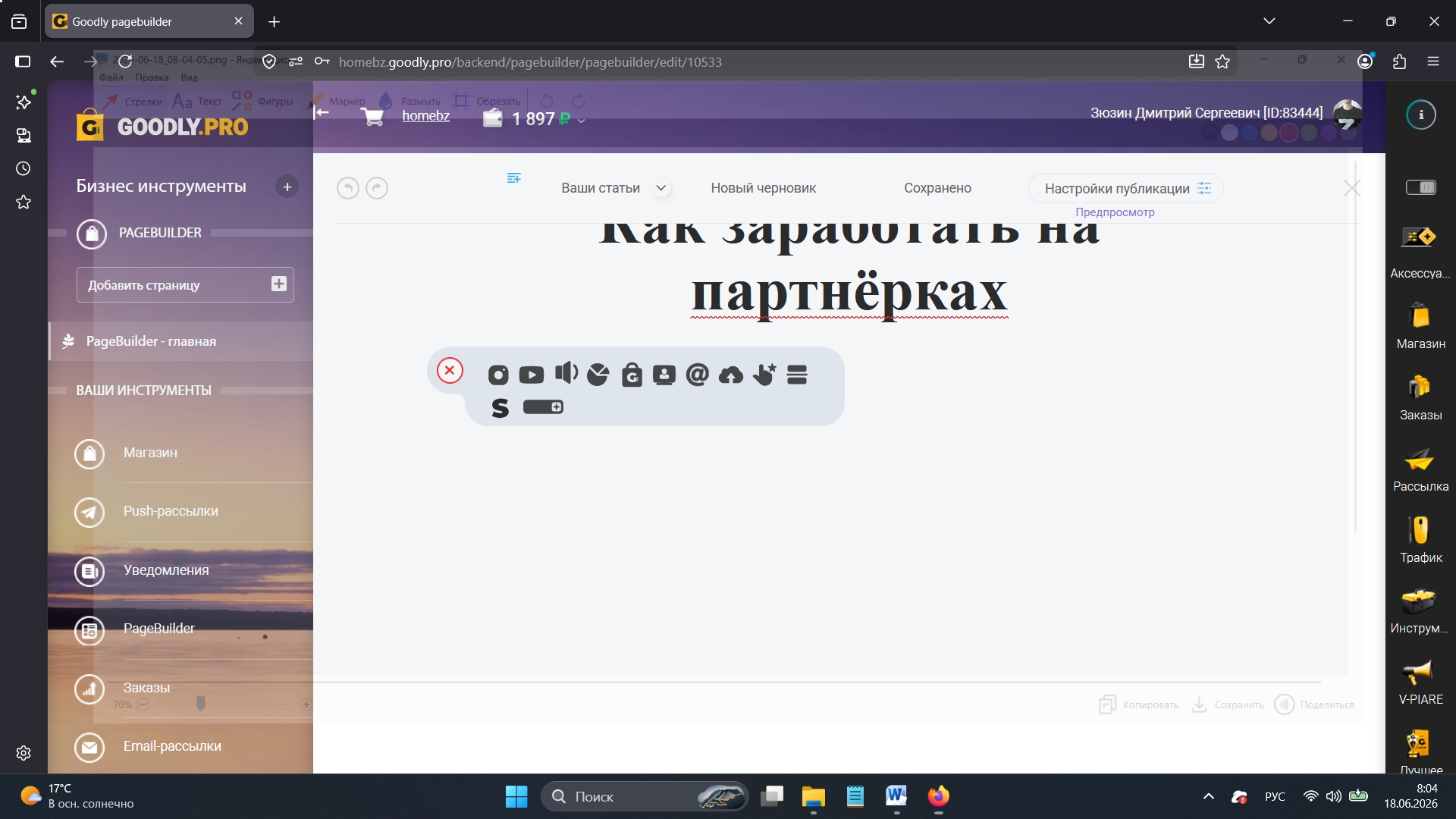Open browser history sidebar clock icon
Image resolution: width=1456 pixels, height=819 pixels.
point(24,168)
